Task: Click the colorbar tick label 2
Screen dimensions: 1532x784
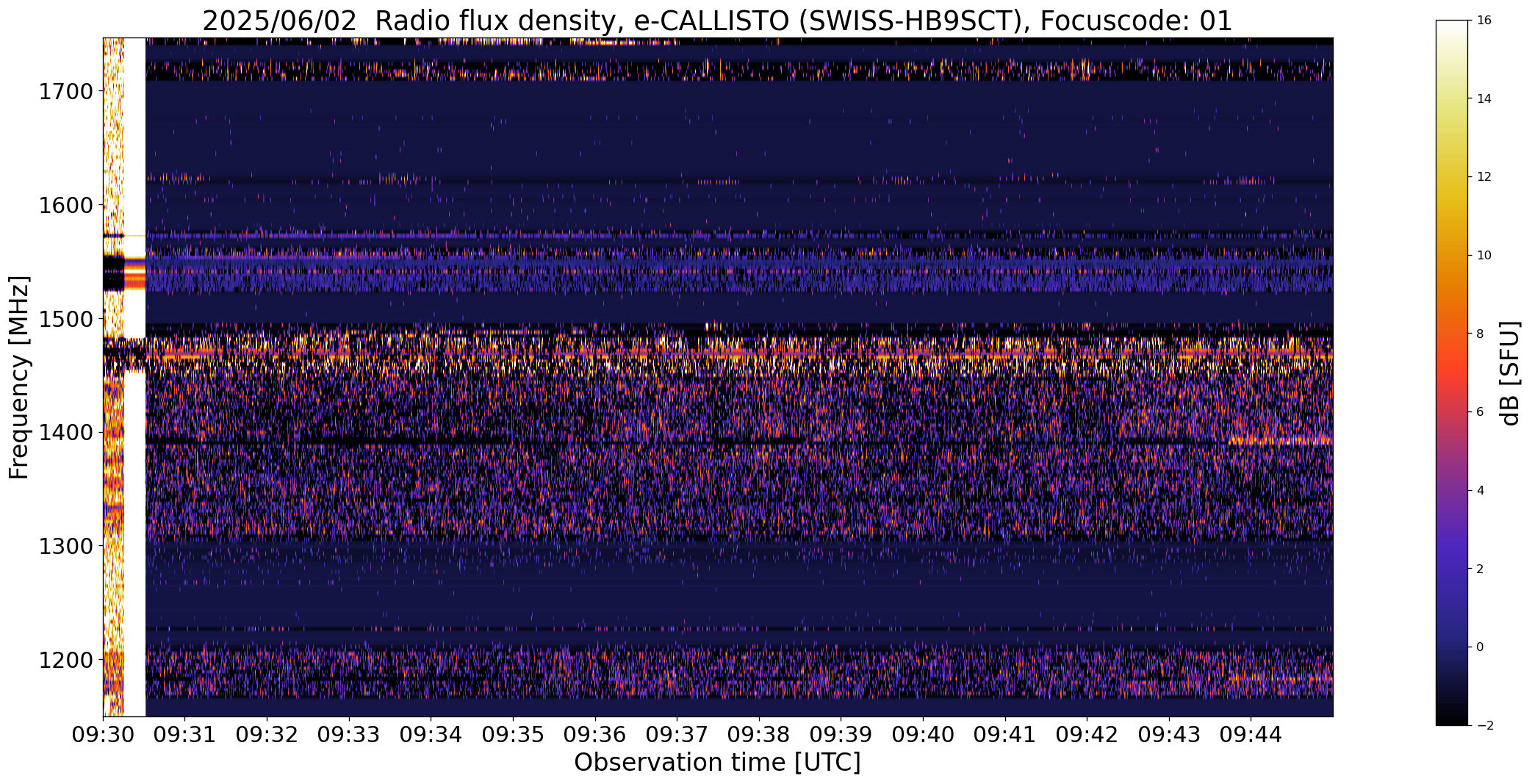Action: tap(1480, 569)
